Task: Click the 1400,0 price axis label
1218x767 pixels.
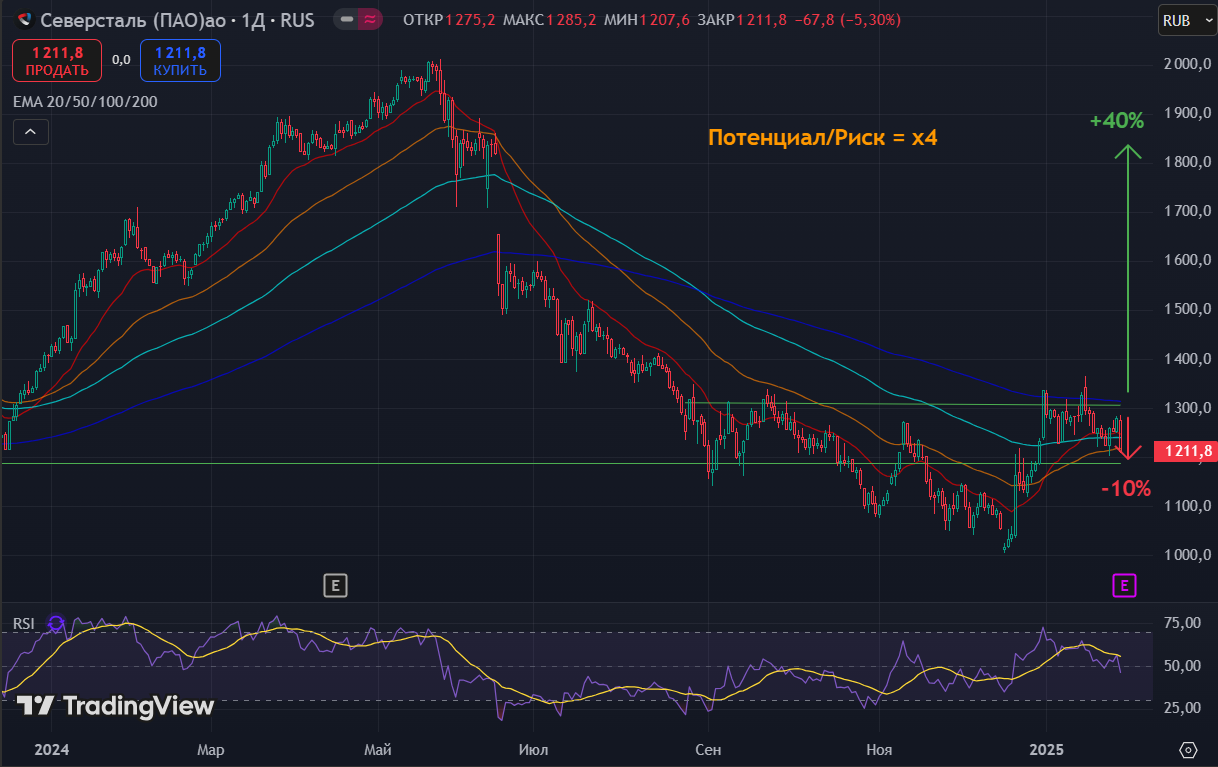Action: (x=1186, y=359)
